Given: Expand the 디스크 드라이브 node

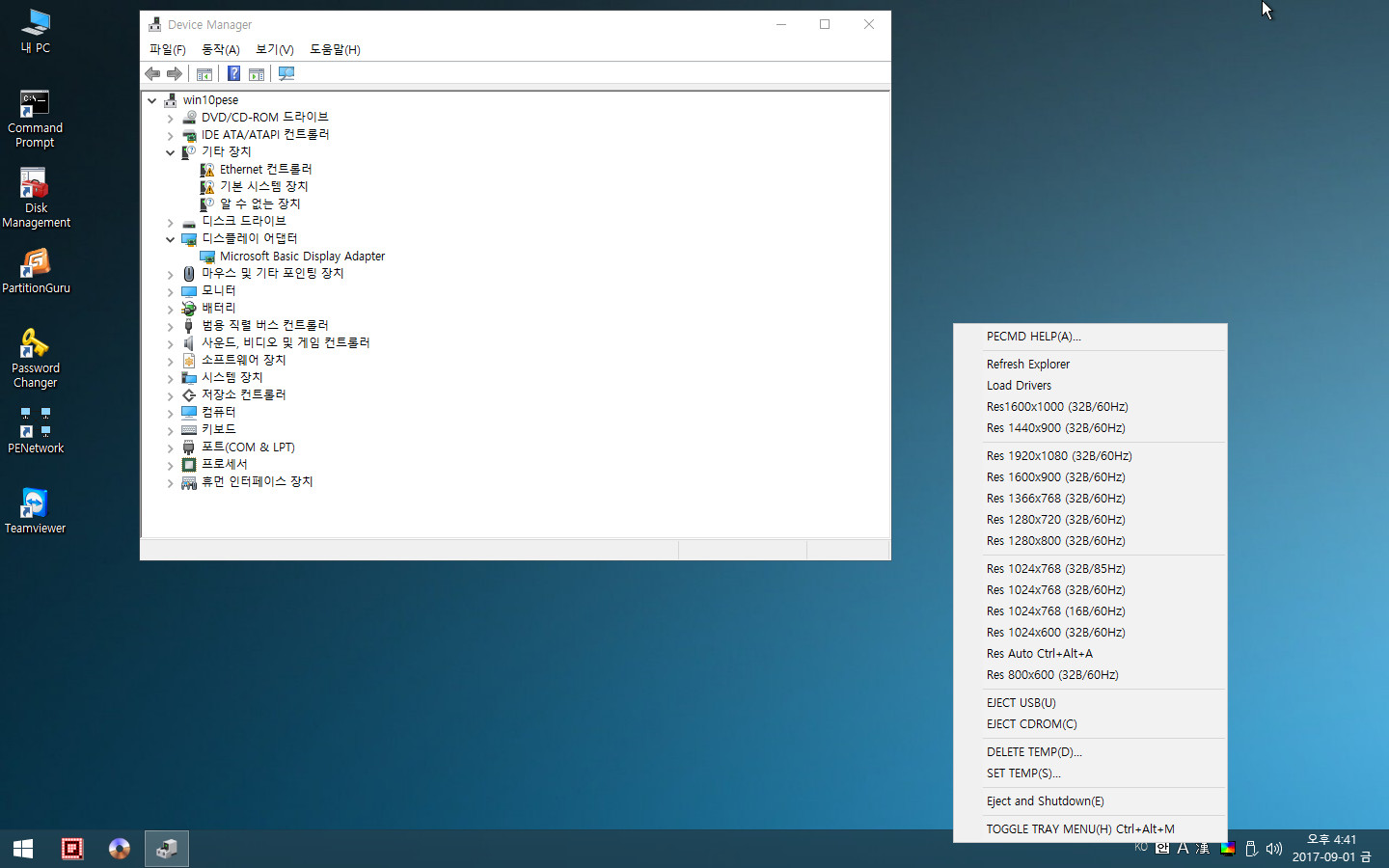Looking at the screenshot, I should click(x=171, y=222).
